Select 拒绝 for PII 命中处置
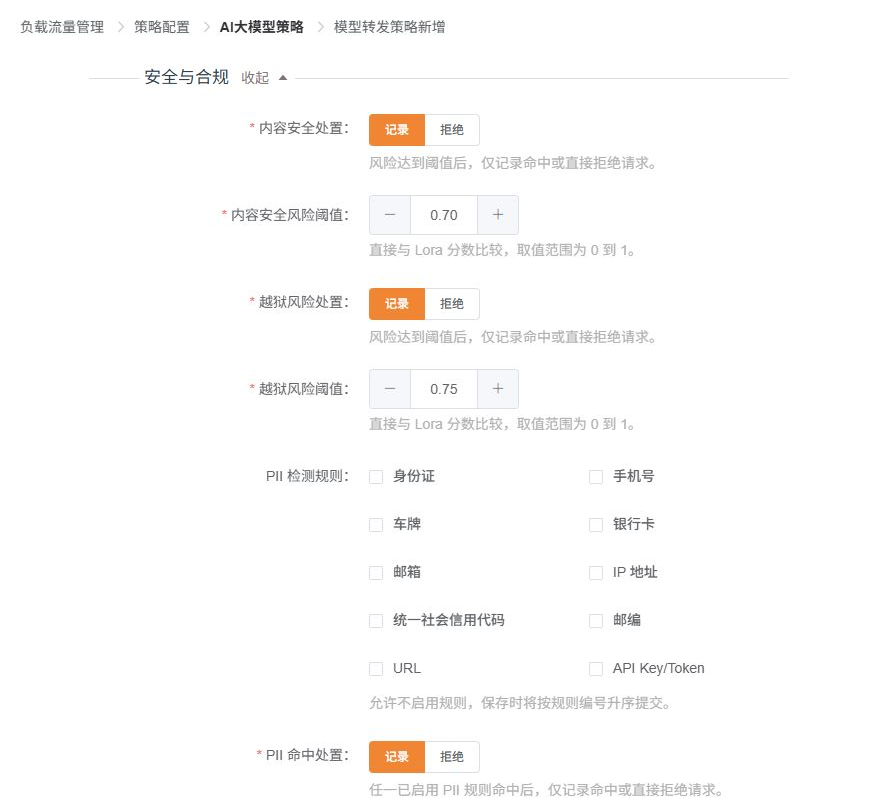 click(452, 757)
